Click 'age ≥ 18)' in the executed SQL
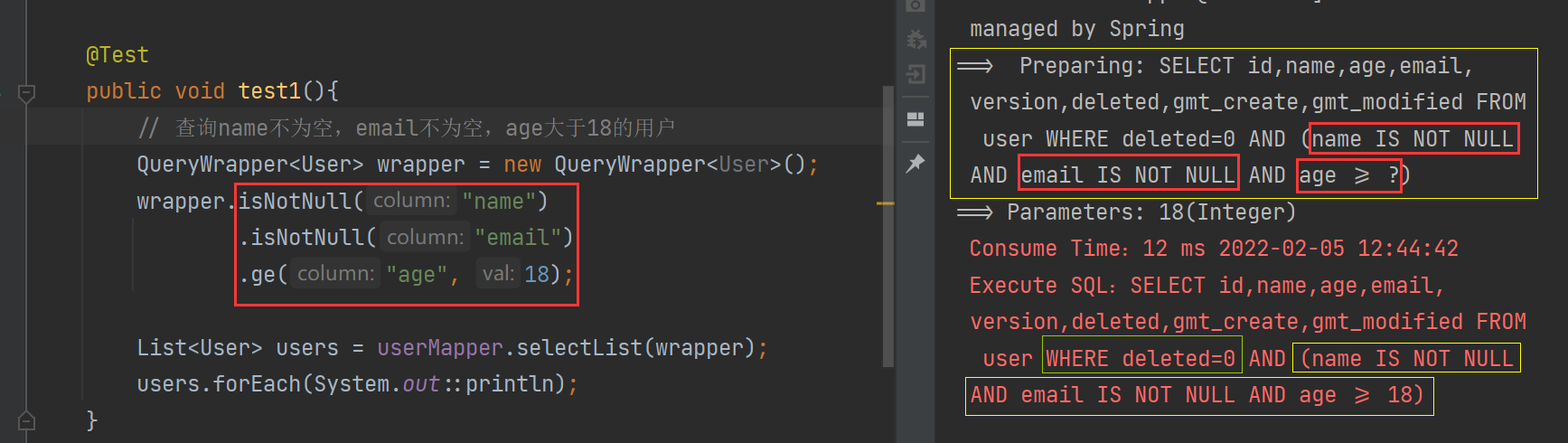This screenshot has width=1568, height=443. pos(1362,395)
